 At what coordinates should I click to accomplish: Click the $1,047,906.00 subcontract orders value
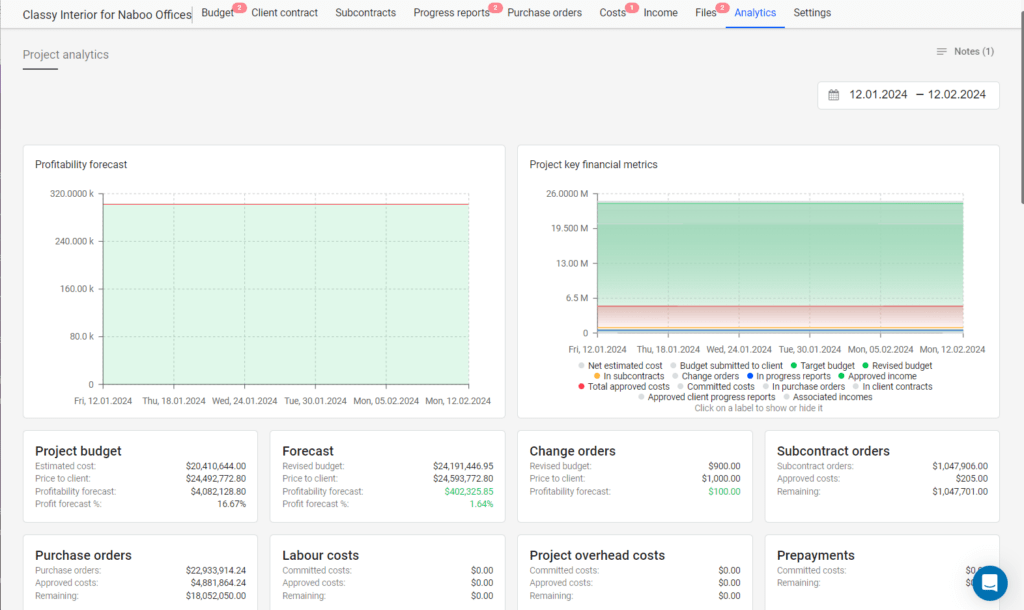point(960,466)
